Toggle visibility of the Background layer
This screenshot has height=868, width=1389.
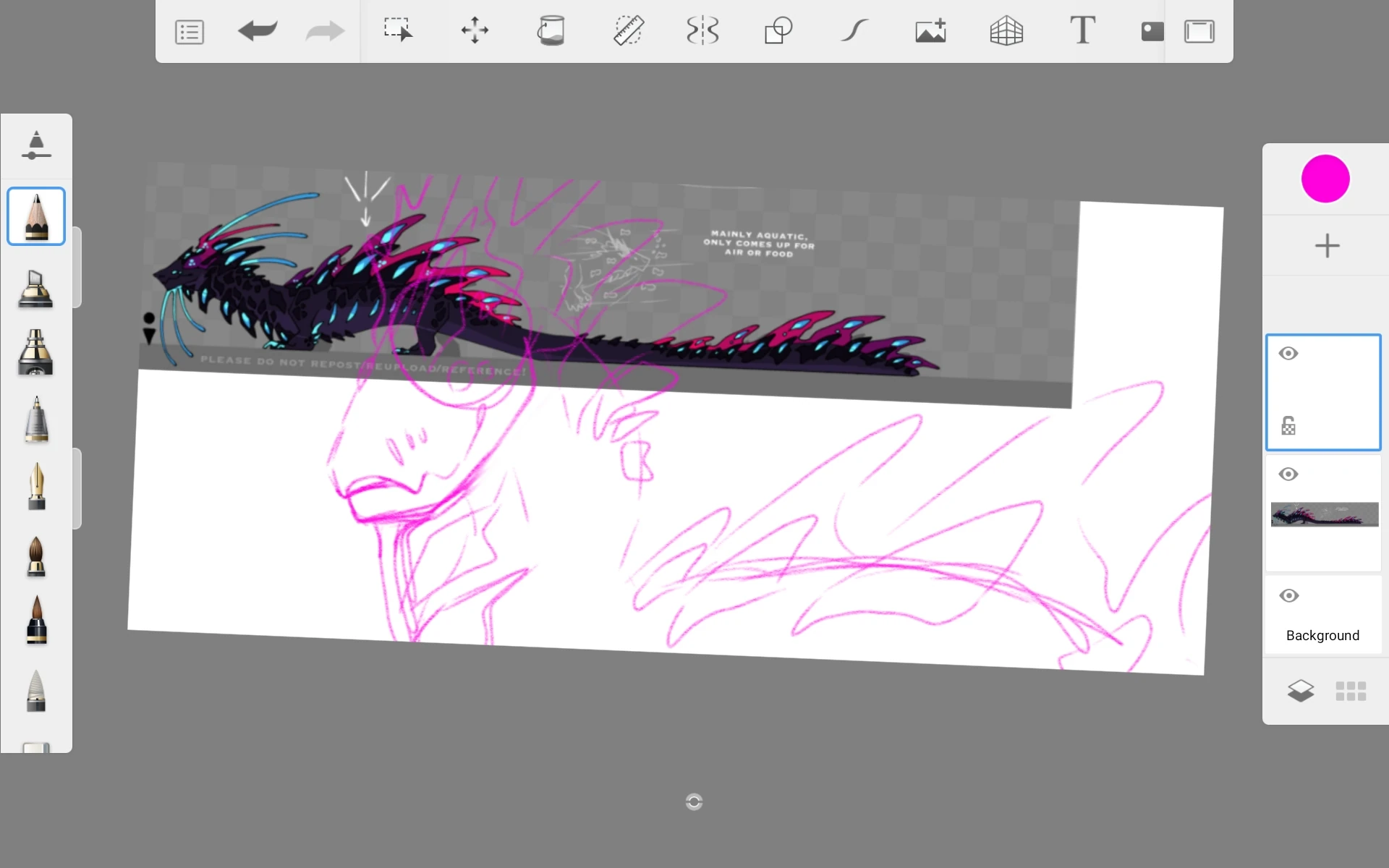point(1288,595)
